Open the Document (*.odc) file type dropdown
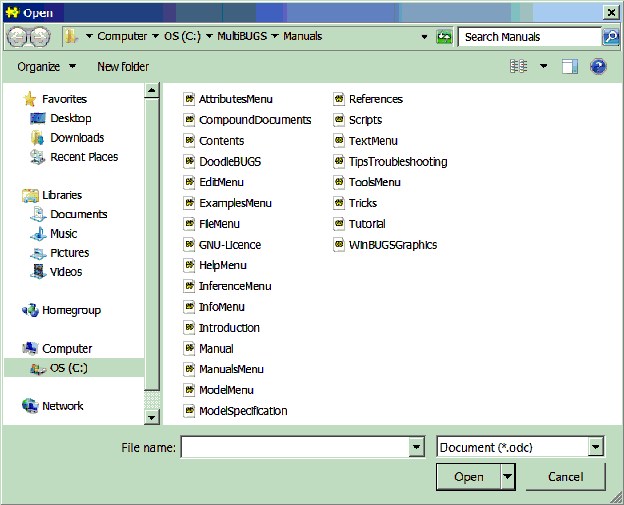Screen dimensions: 624x505 [595, 447]
